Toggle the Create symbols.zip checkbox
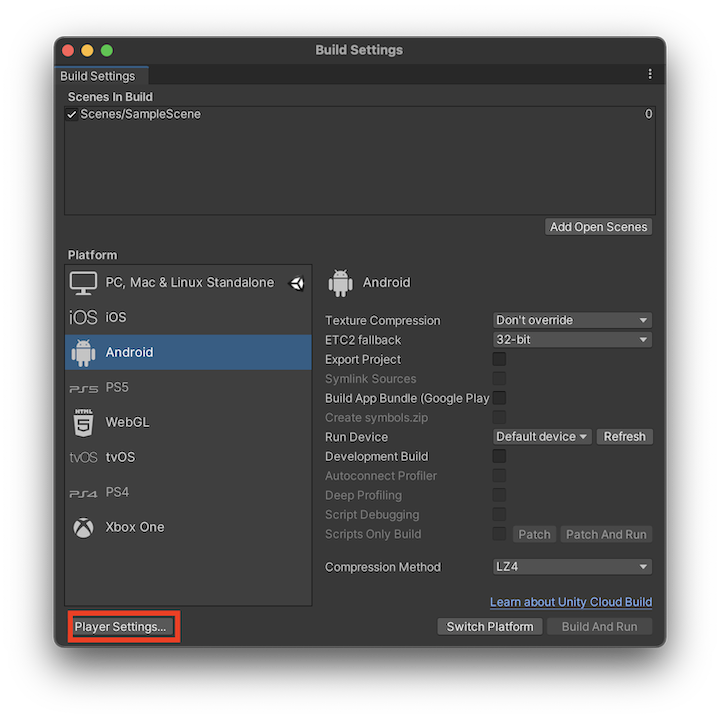The image size is (720, 719). coord(499,417)
